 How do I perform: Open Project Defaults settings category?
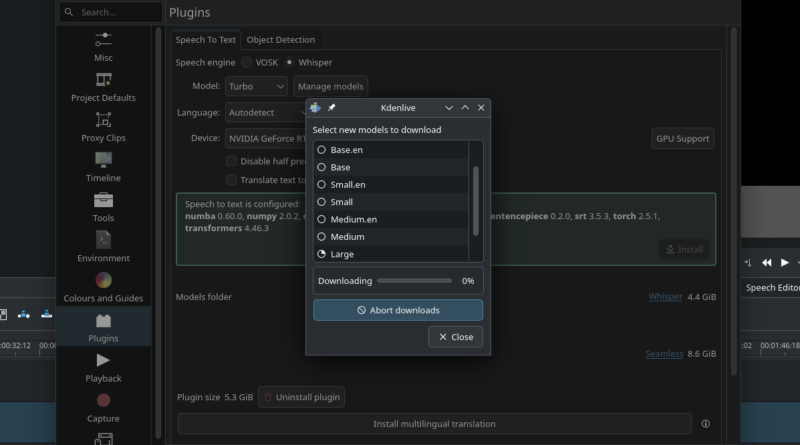103,87
